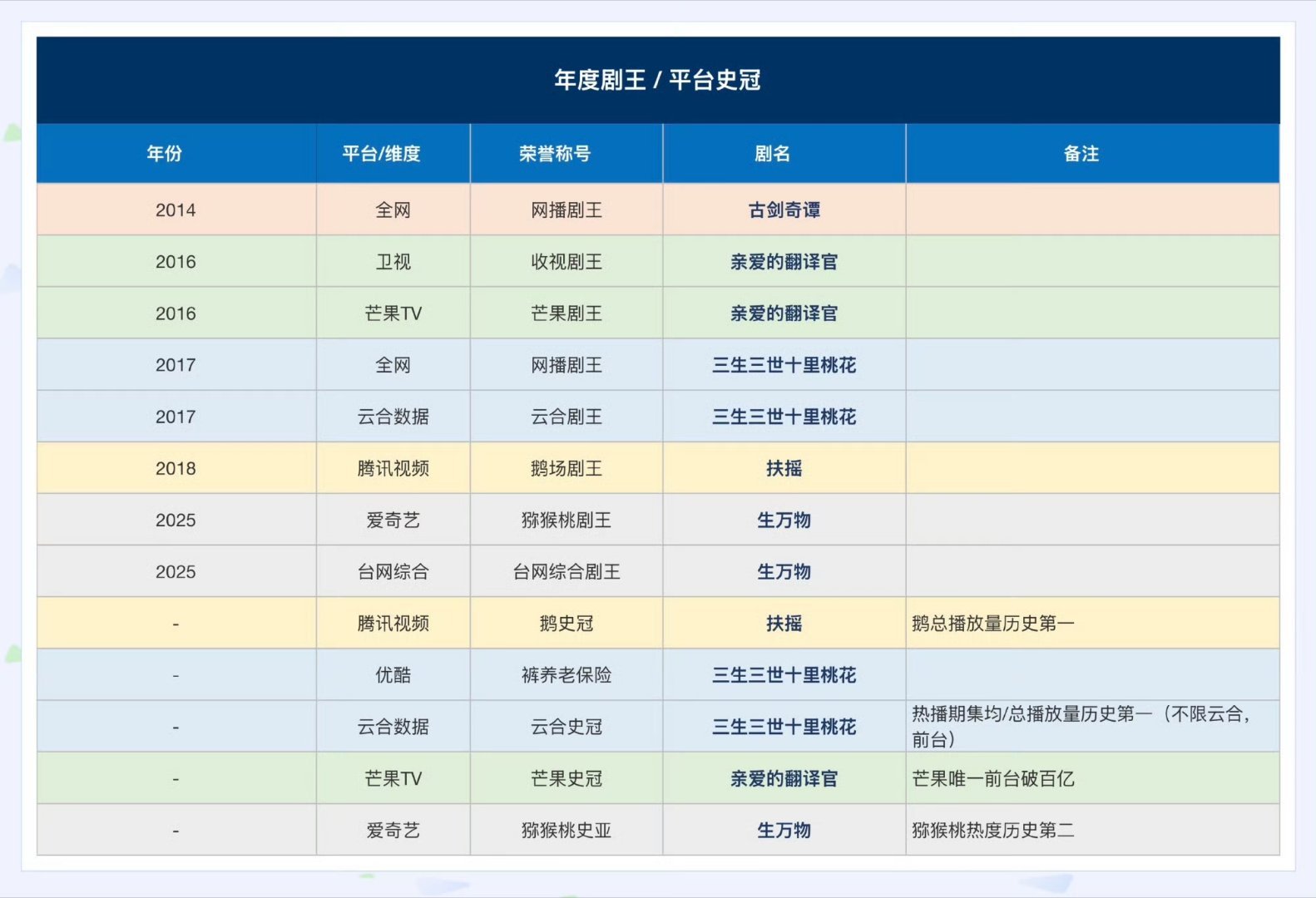1316x898 pixels.
Task: Click 生万物 in the 猕猴桃史亚 row
Action: click(x=784, y=831)
